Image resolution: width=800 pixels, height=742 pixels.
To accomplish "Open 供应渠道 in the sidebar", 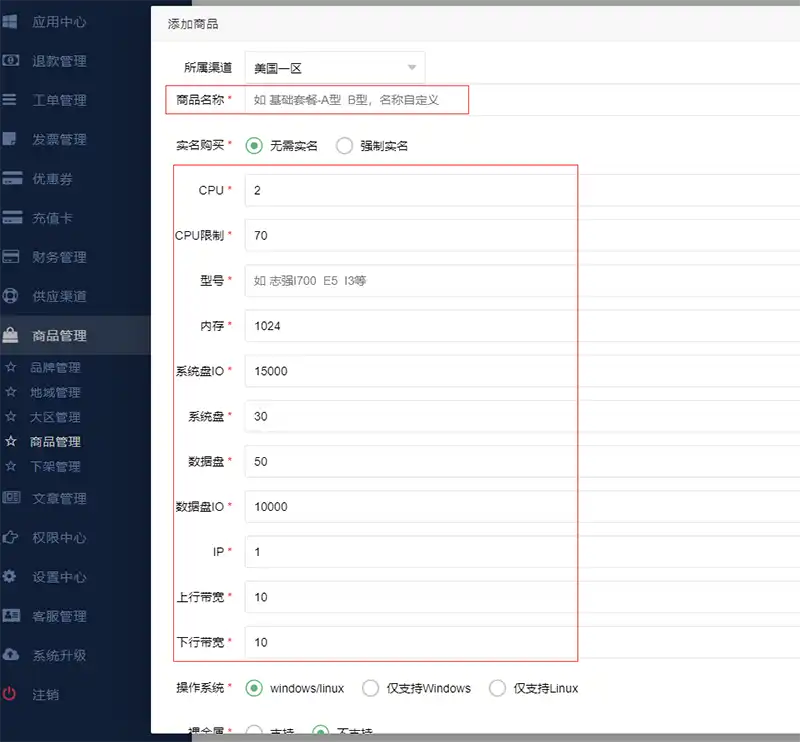I will (59, 296).
